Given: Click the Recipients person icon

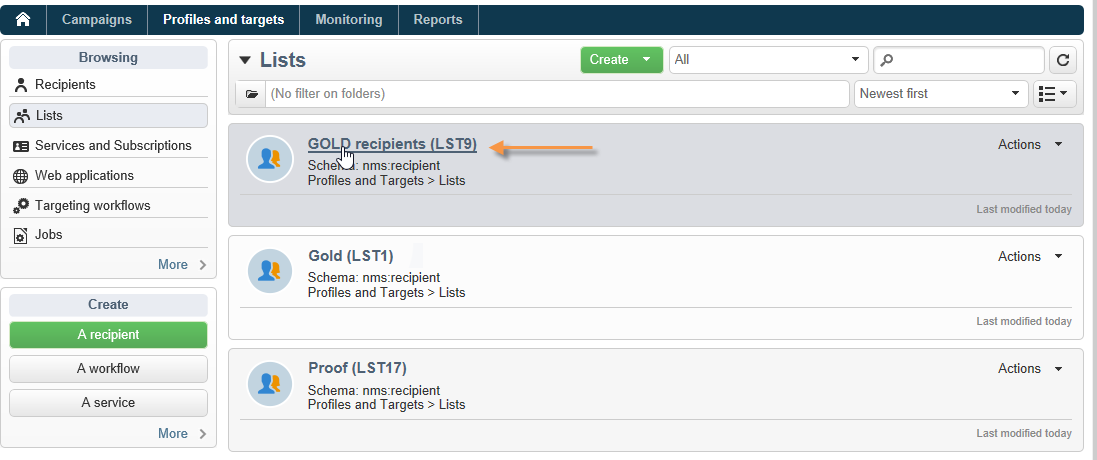Looking at the screenshot, I should click(x=21, y=85).
